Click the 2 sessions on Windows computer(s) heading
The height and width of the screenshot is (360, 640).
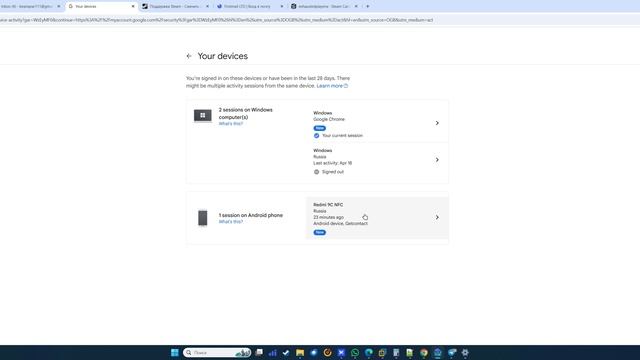coord(246,113)
